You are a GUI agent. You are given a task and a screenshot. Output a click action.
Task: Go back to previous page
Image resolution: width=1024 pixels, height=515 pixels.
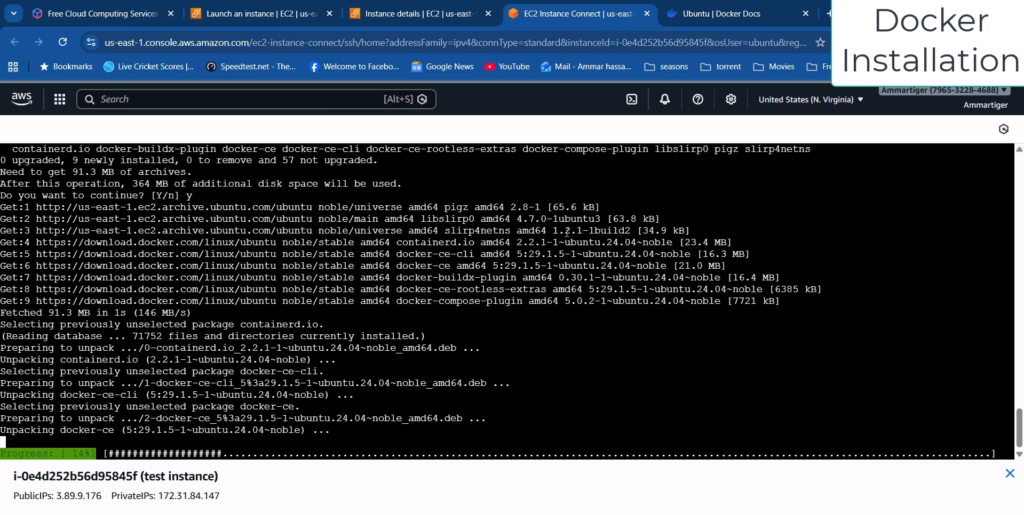click(x=14, y=42)
